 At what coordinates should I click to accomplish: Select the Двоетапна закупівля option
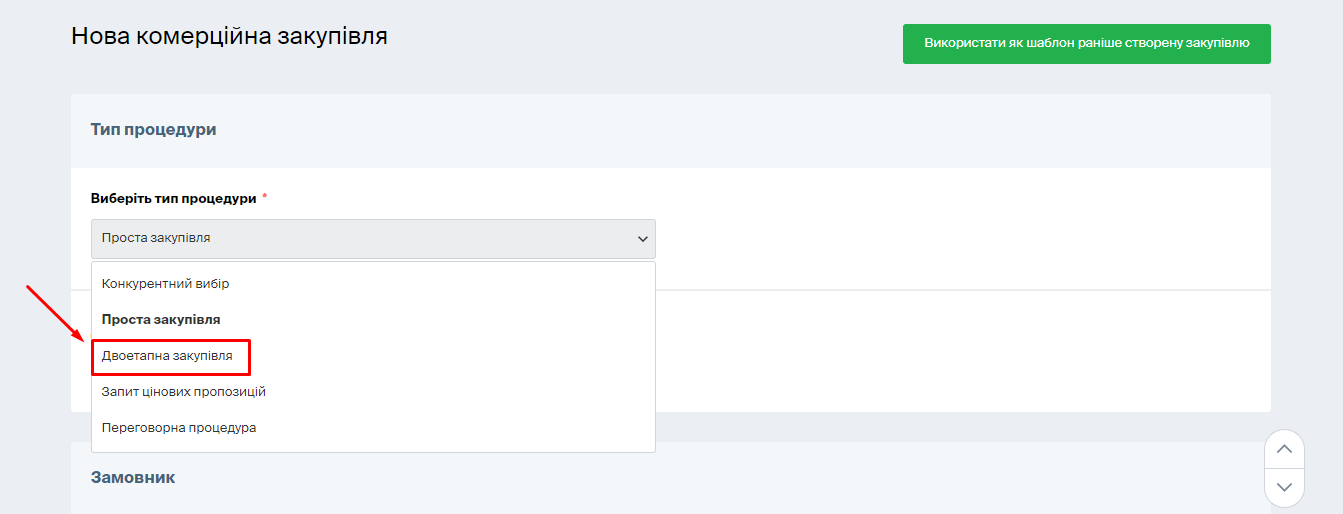click(167, 356)
